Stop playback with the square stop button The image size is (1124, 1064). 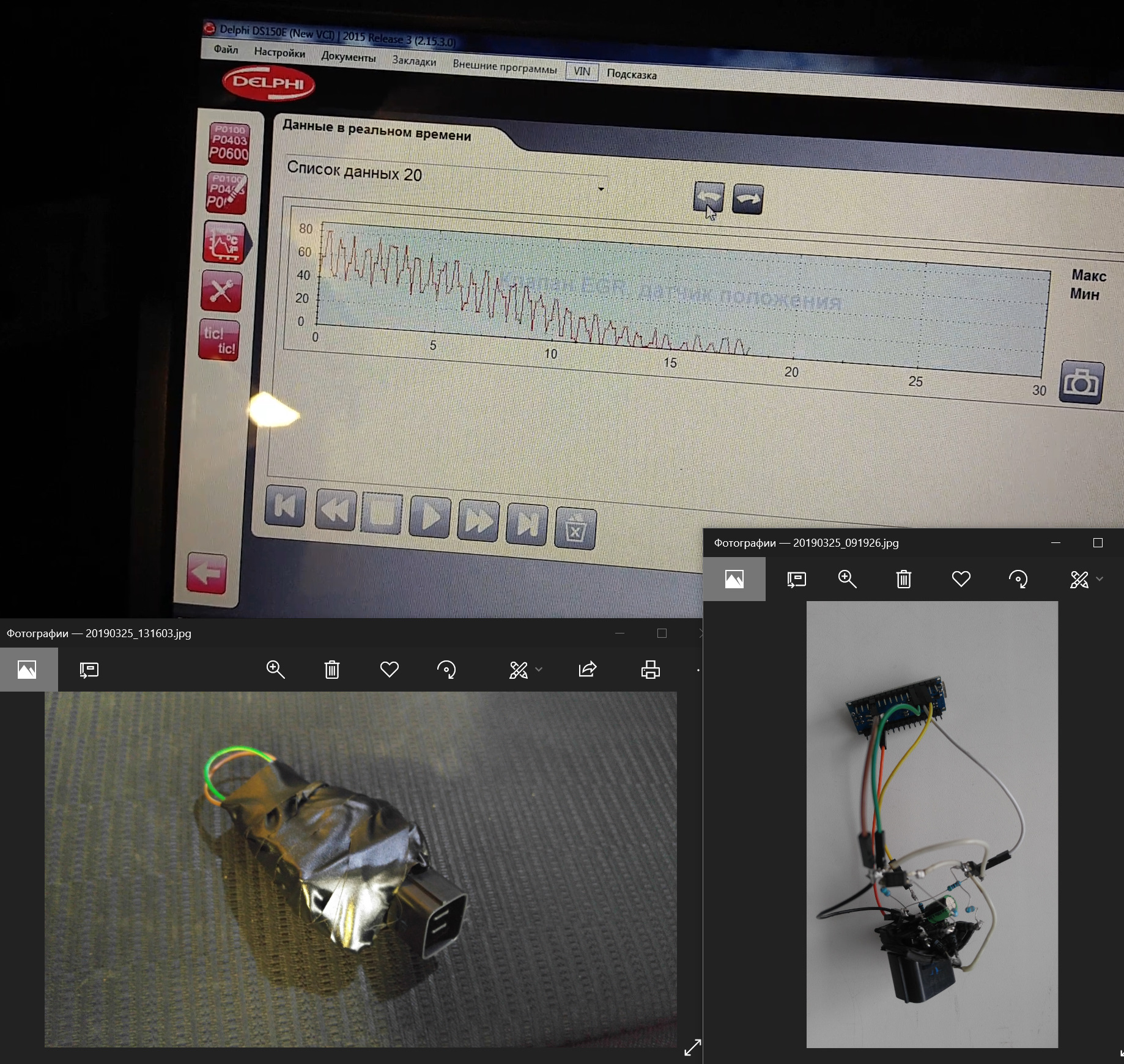coord(382,514)
